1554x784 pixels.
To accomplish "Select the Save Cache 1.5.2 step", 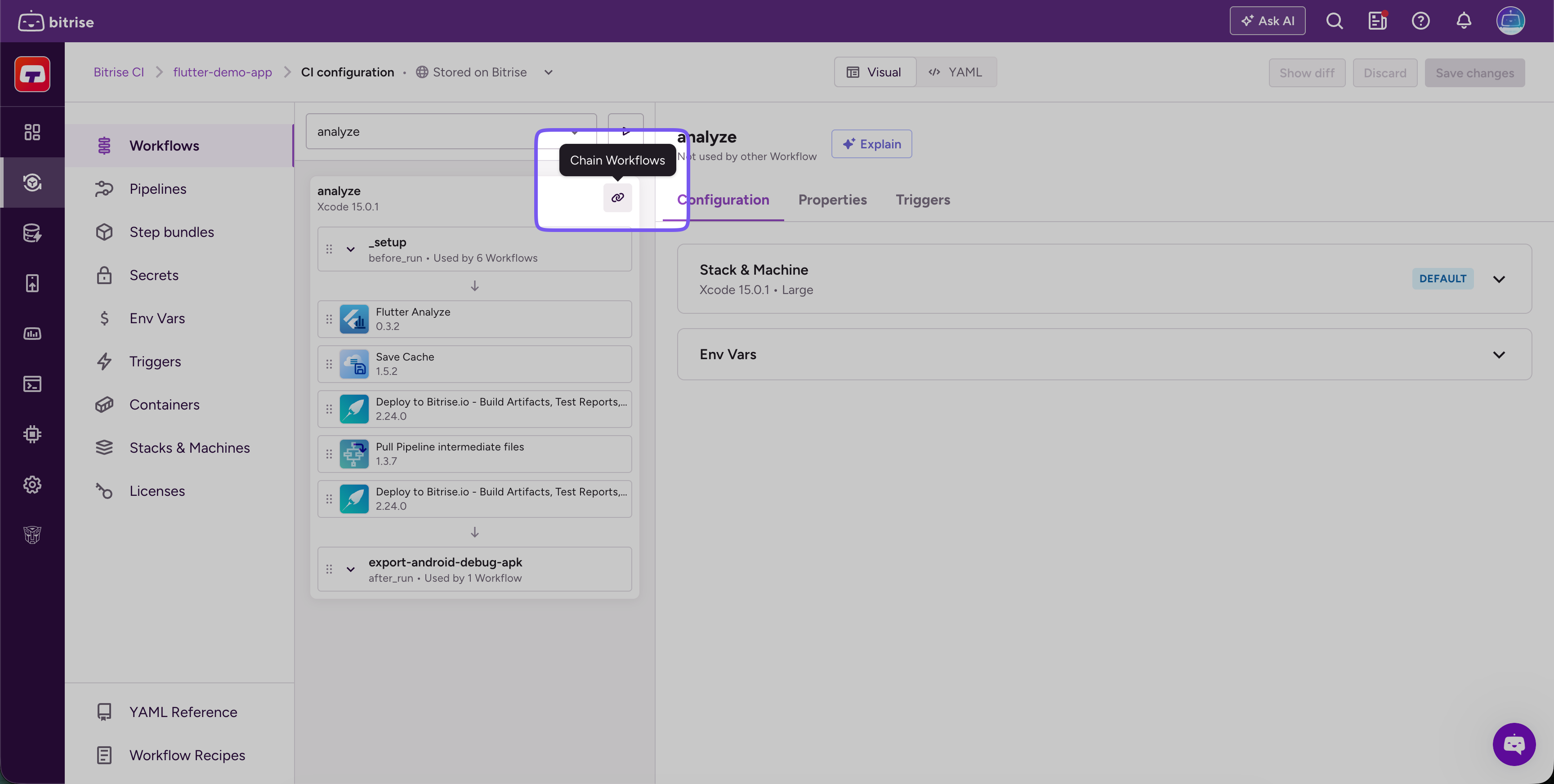I will tap(474, 364).
